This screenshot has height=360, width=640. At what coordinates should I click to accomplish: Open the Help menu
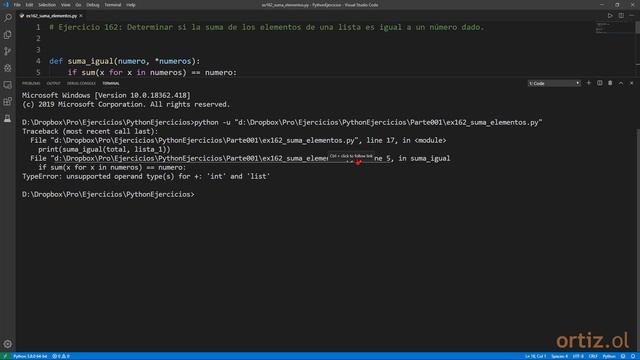tap(131, 5)
